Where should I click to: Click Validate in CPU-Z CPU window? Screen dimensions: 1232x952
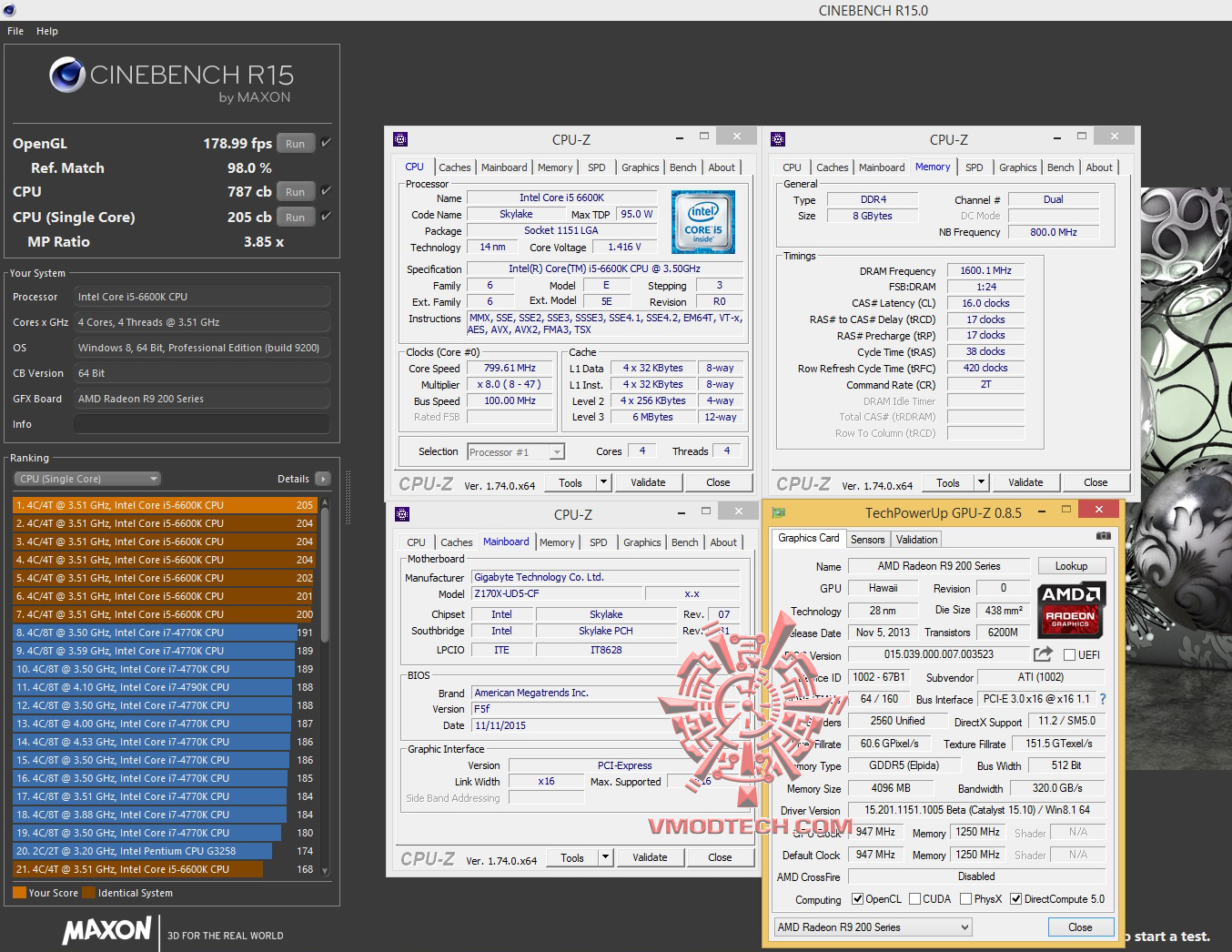(648, 482)
